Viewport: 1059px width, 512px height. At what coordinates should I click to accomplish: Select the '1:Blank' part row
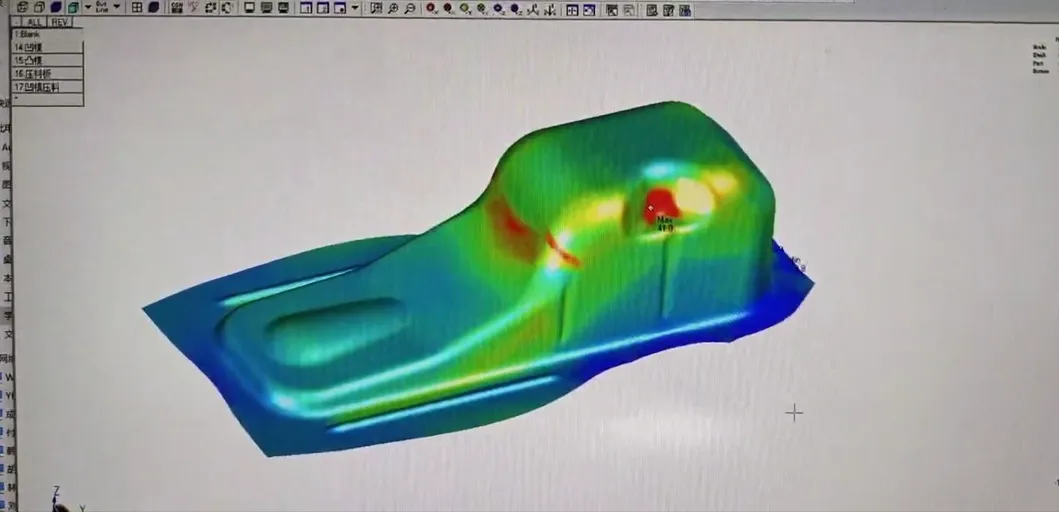[47, 34]
